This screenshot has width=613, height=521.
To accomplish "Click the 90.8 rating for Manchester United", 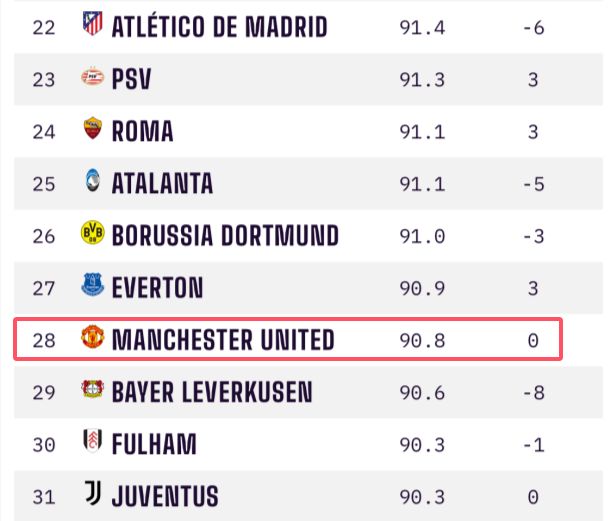I will (422, 340).
